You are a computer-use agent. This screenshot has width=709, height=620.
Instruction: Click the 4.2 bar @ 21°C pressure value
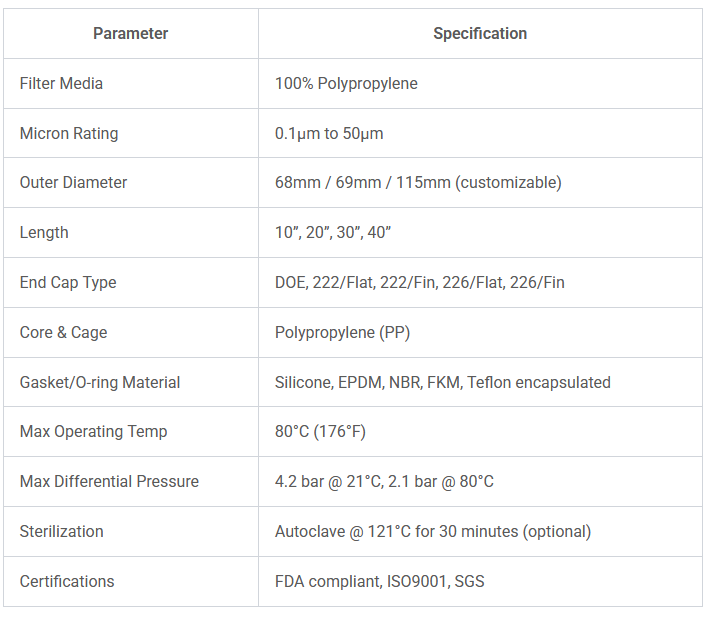[x=384, y=482]
